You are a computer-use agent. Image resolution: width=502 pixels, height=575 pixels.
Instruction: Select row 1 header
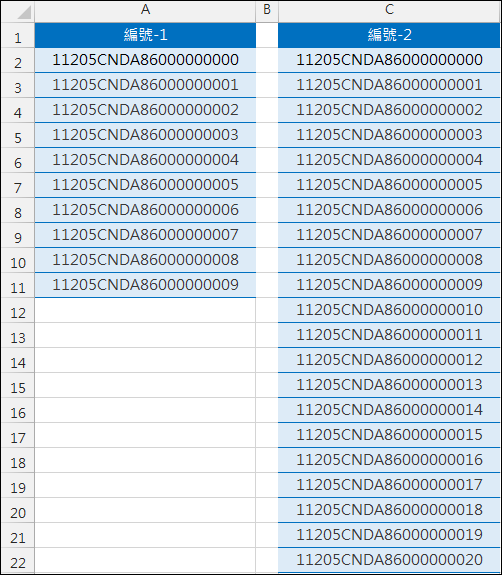pyautogui.click(x=18, y=36)
